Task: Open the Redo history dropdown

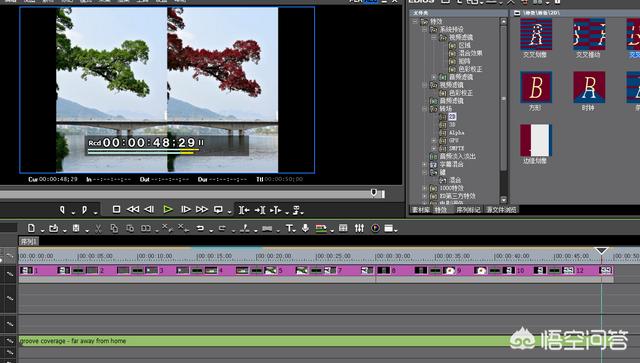Action: point(233,231)
